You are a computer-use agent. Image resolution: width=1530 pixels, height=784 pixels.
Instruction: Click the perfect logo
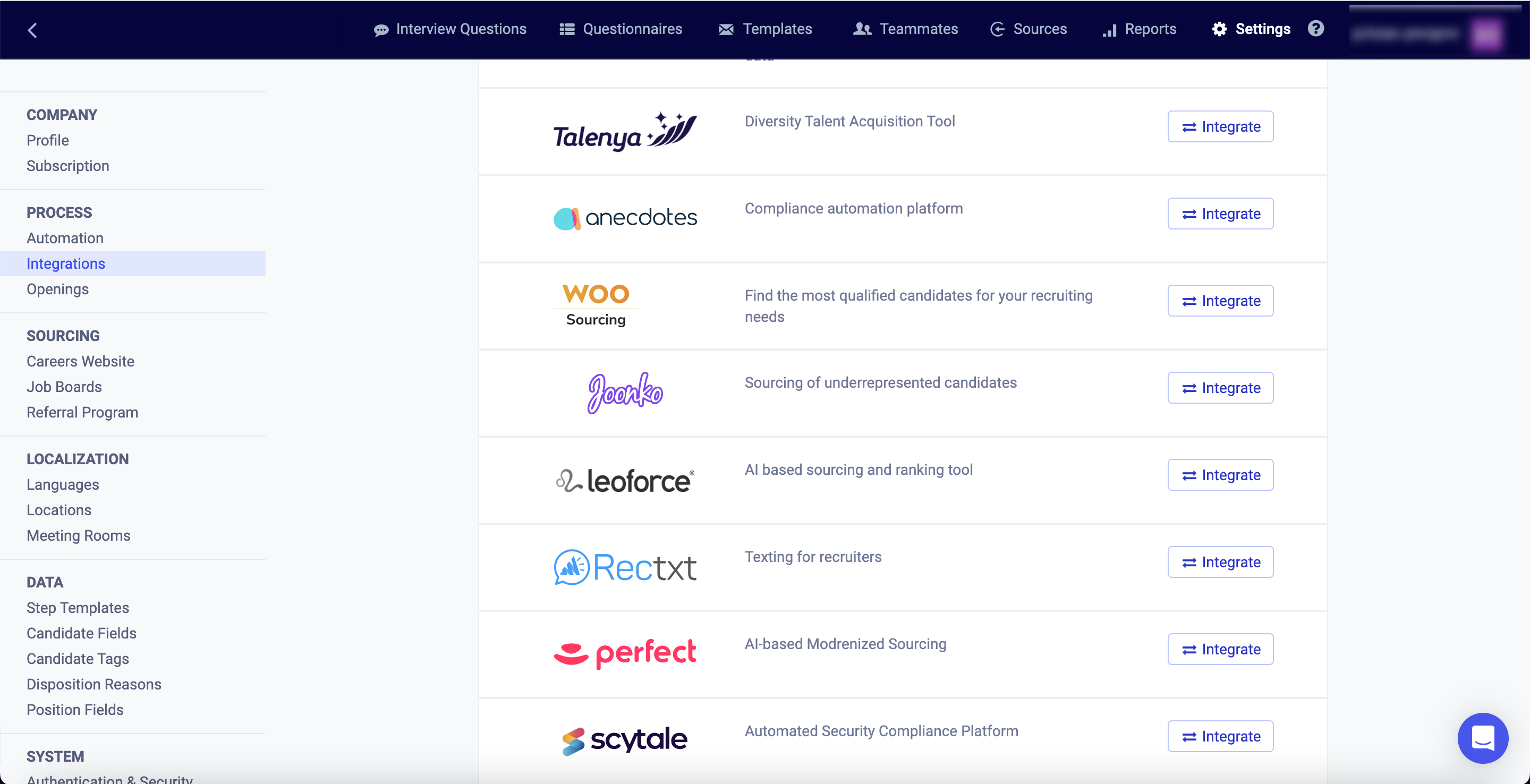[625, 653]
